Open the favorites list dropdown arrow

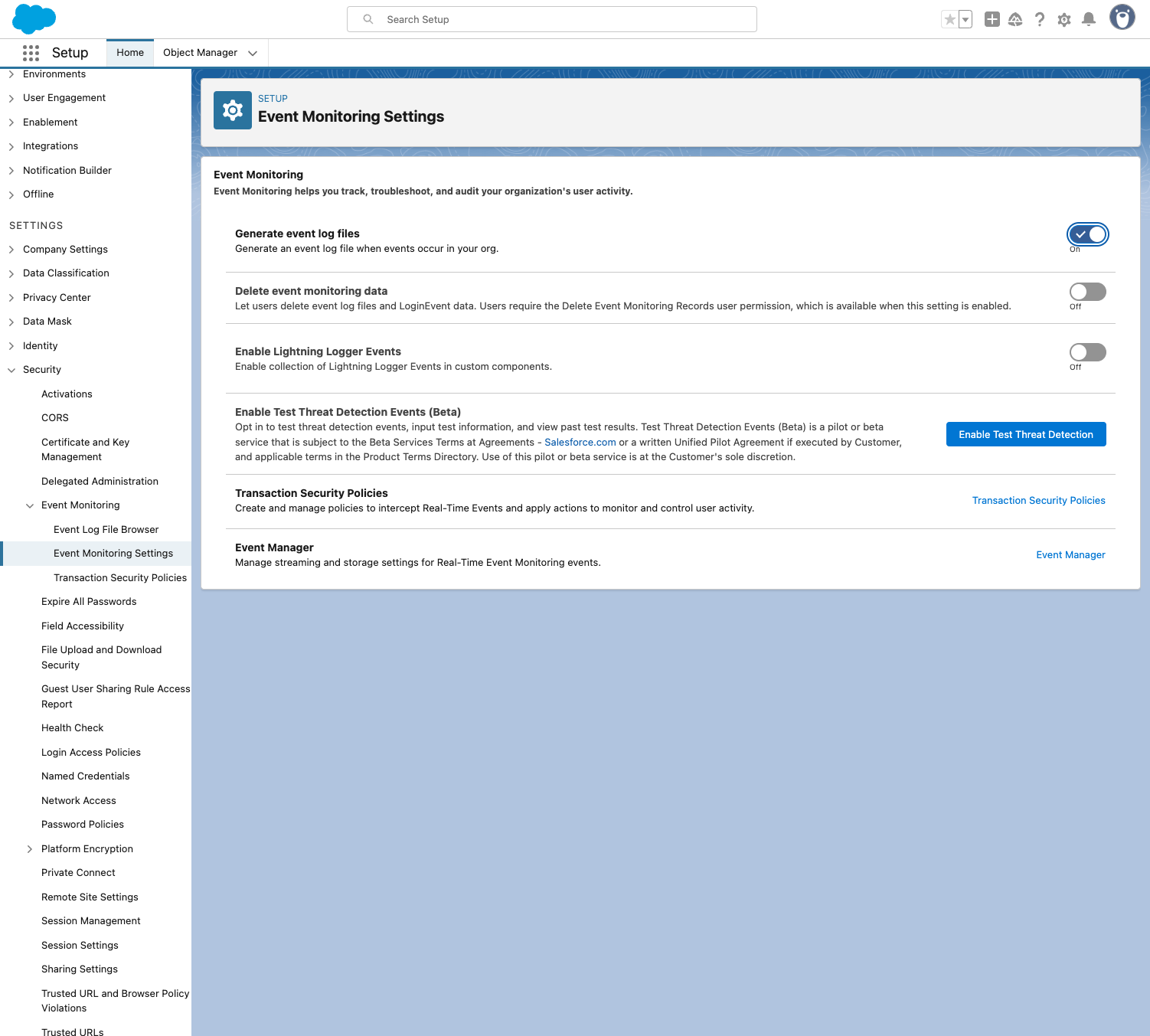tap(965, 20)
